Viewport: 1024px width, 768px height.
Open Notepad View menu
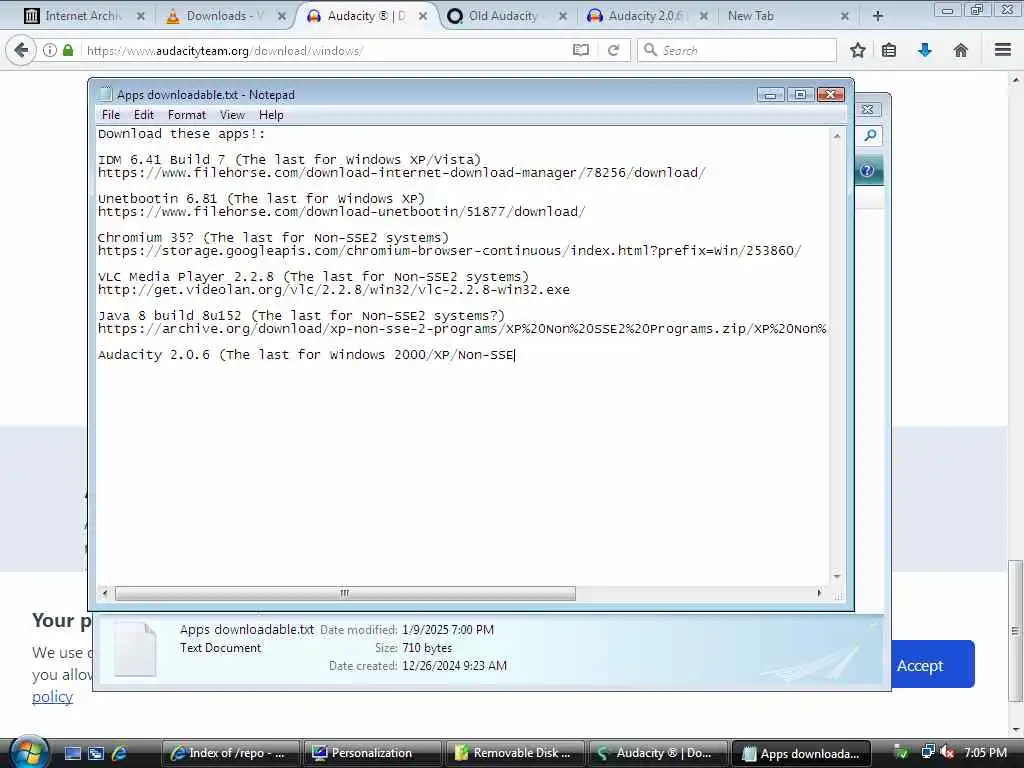232,115
